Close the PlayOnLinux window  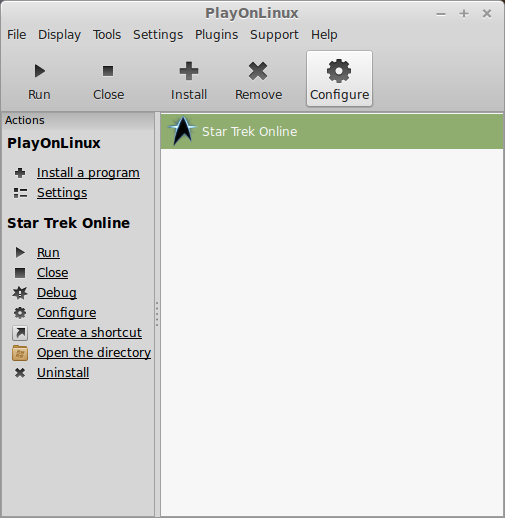click(487, 14)
